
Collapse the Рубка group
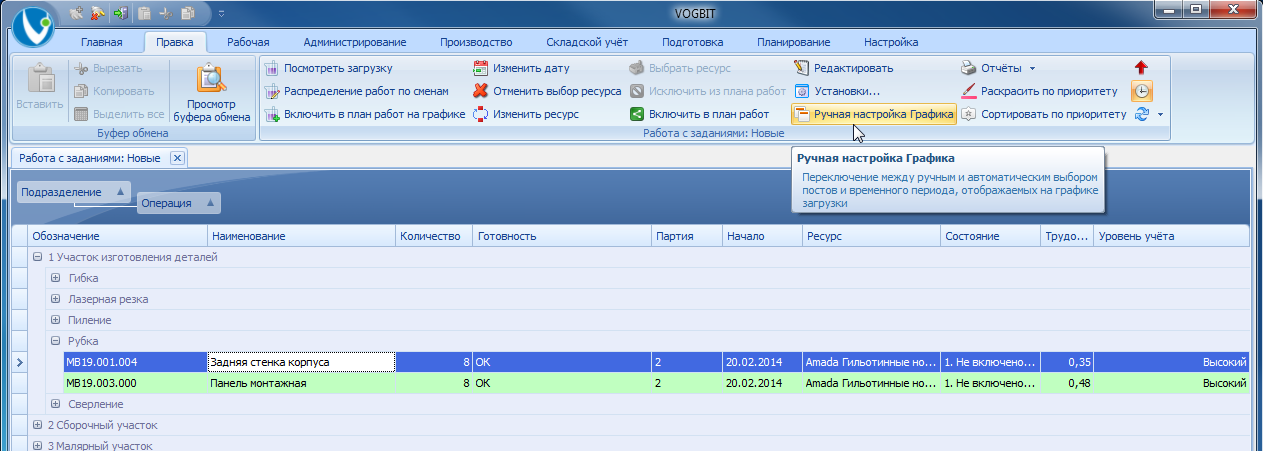click(56, 341)
